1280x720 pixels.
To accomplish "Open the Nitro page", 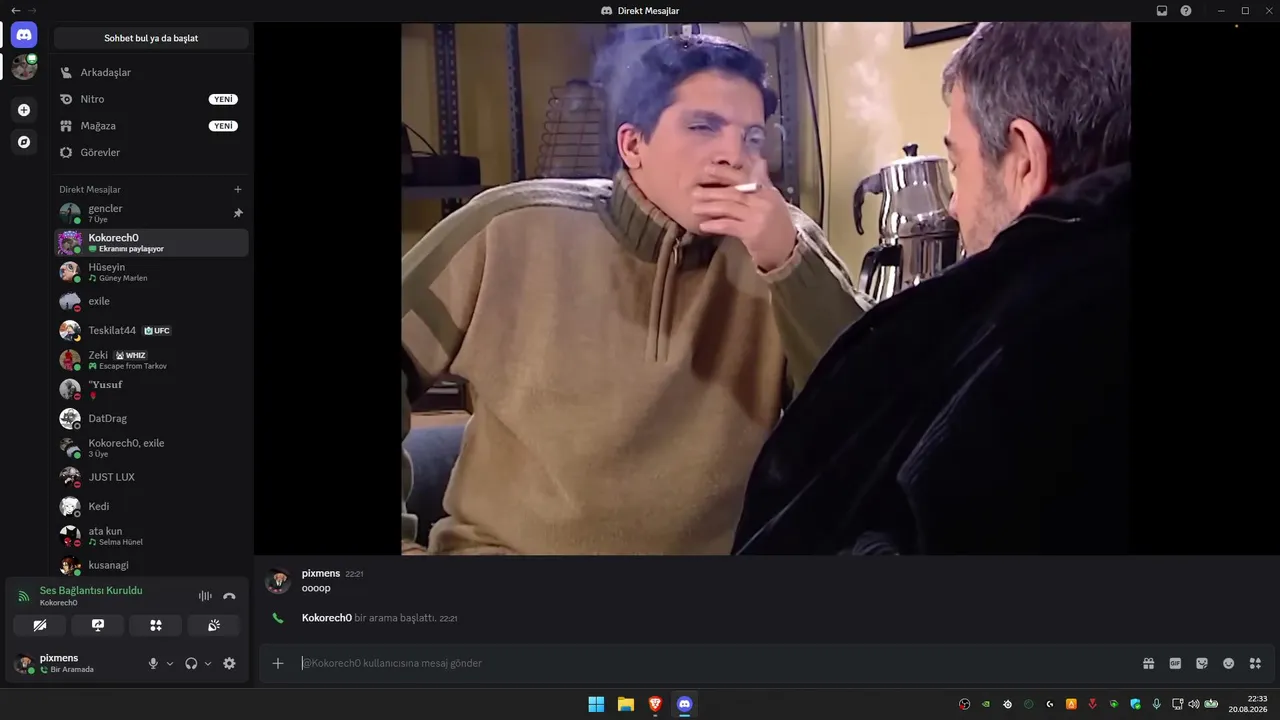I will 151,99.
